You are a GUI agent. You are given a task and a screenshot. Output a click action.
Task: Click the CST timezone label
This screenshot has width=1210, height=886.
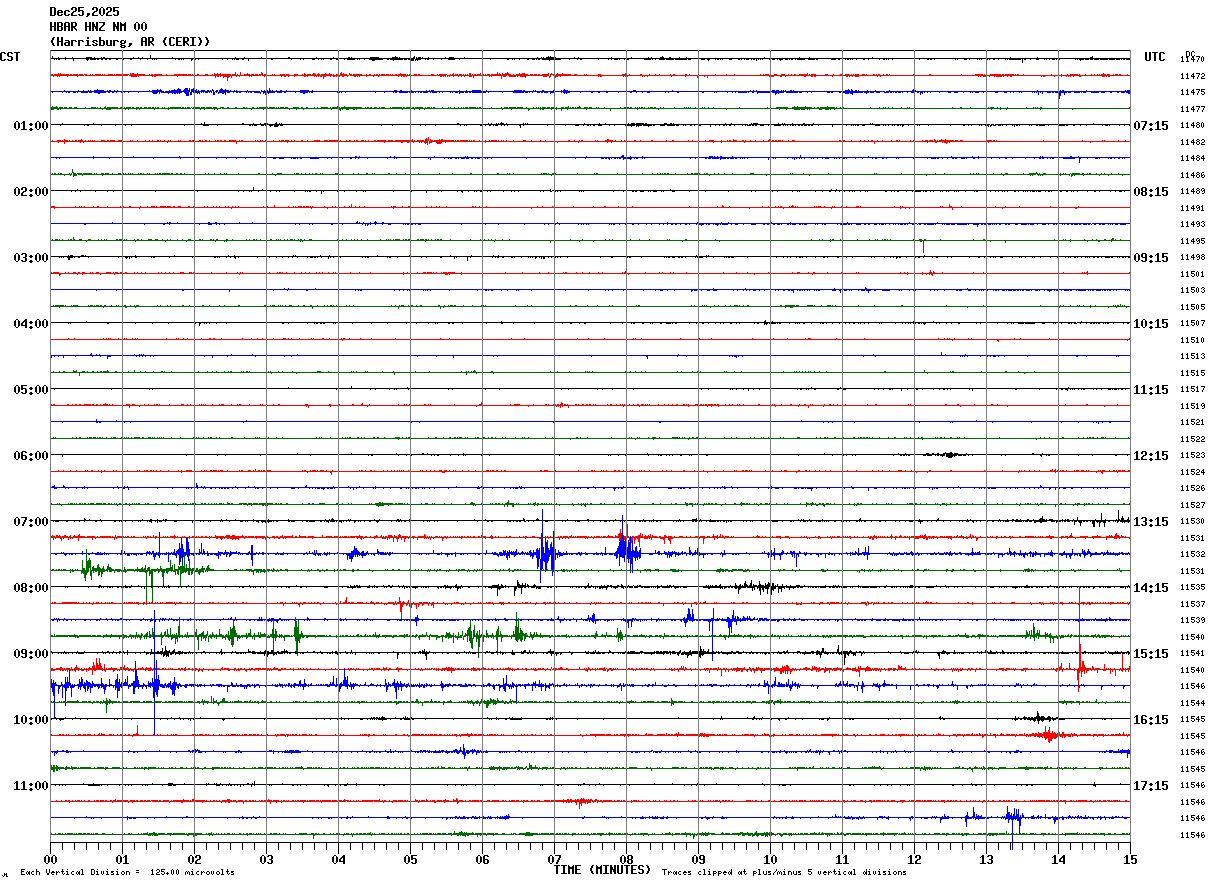point(10,57)
